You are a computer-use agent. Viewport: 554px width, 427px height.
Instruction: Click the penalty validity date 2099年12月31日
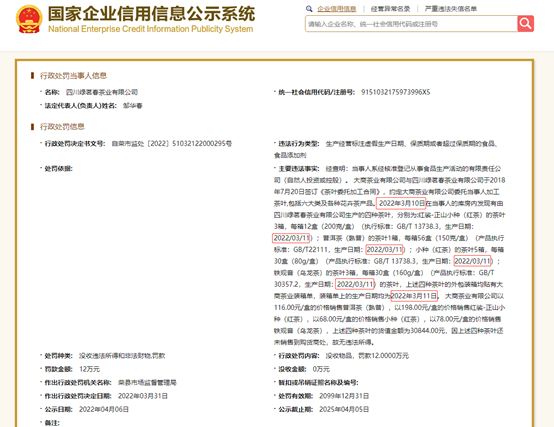[x=344, y=396]
